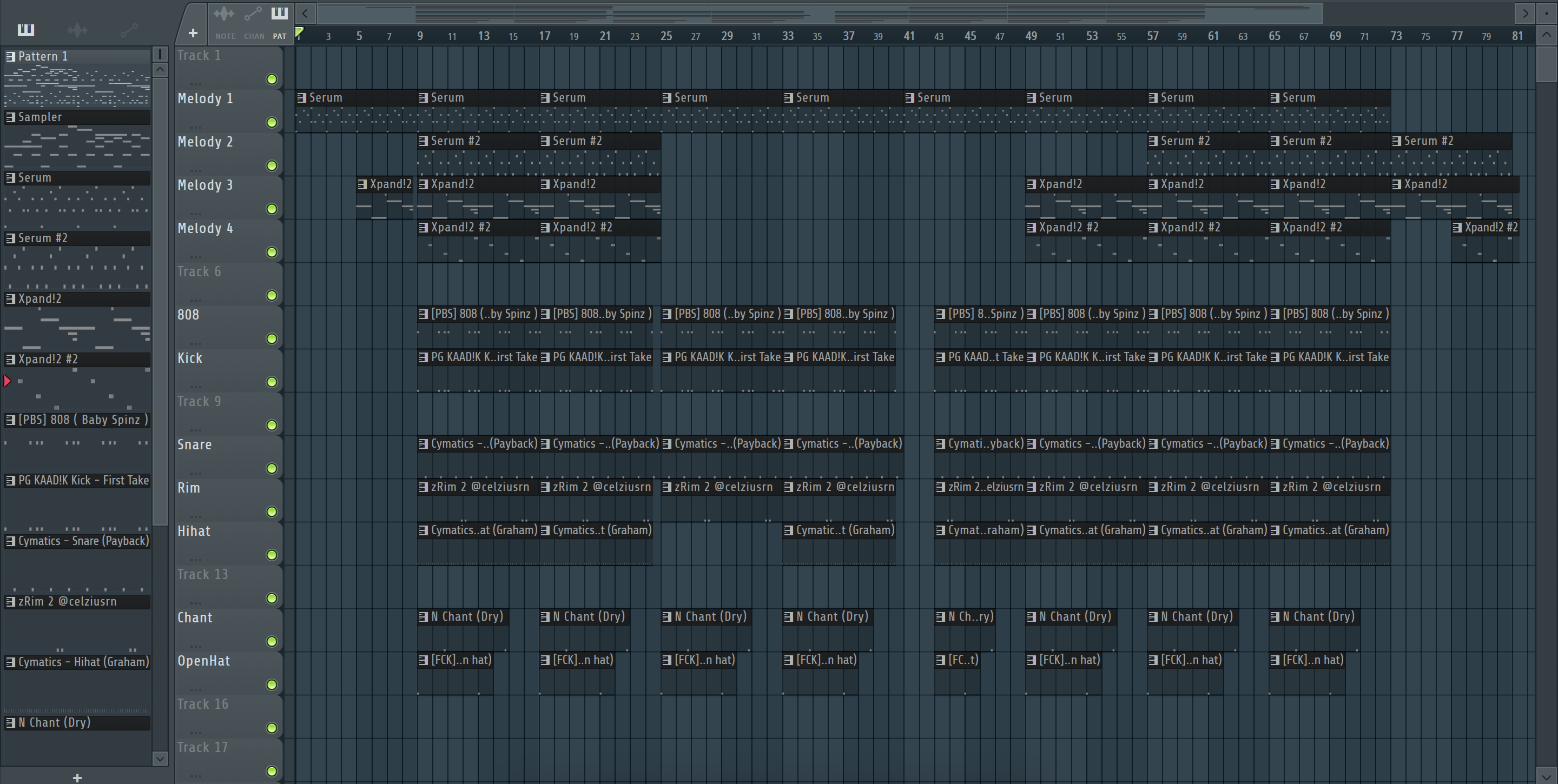Click the Melody 1 track name

pyautogui.click(x=205, y=98)
